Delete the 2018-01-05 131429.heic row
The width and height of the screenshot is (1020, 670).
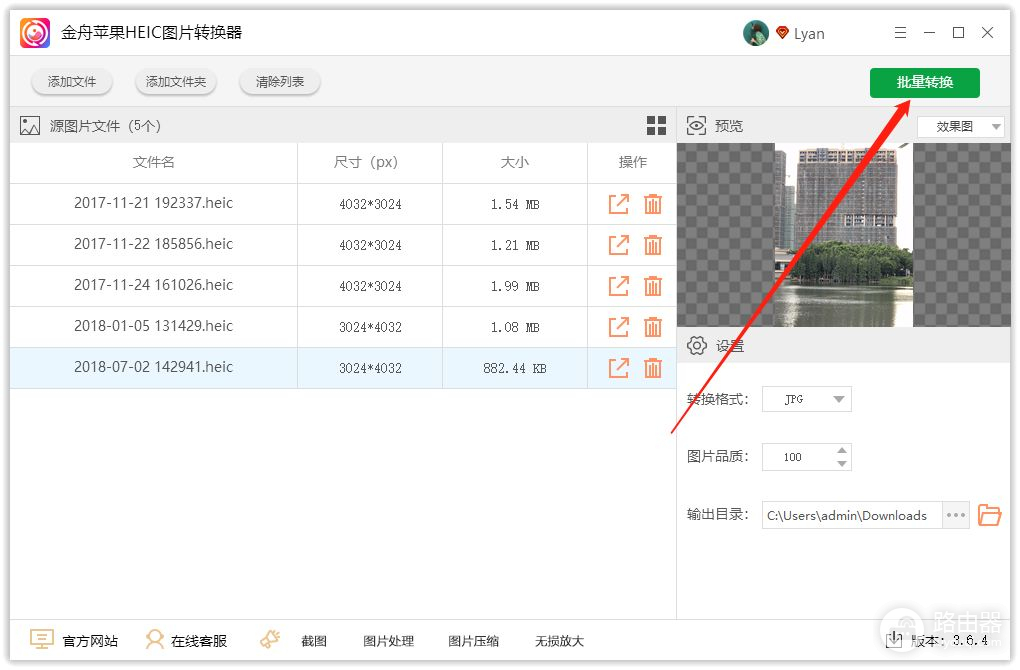[653, 327]
